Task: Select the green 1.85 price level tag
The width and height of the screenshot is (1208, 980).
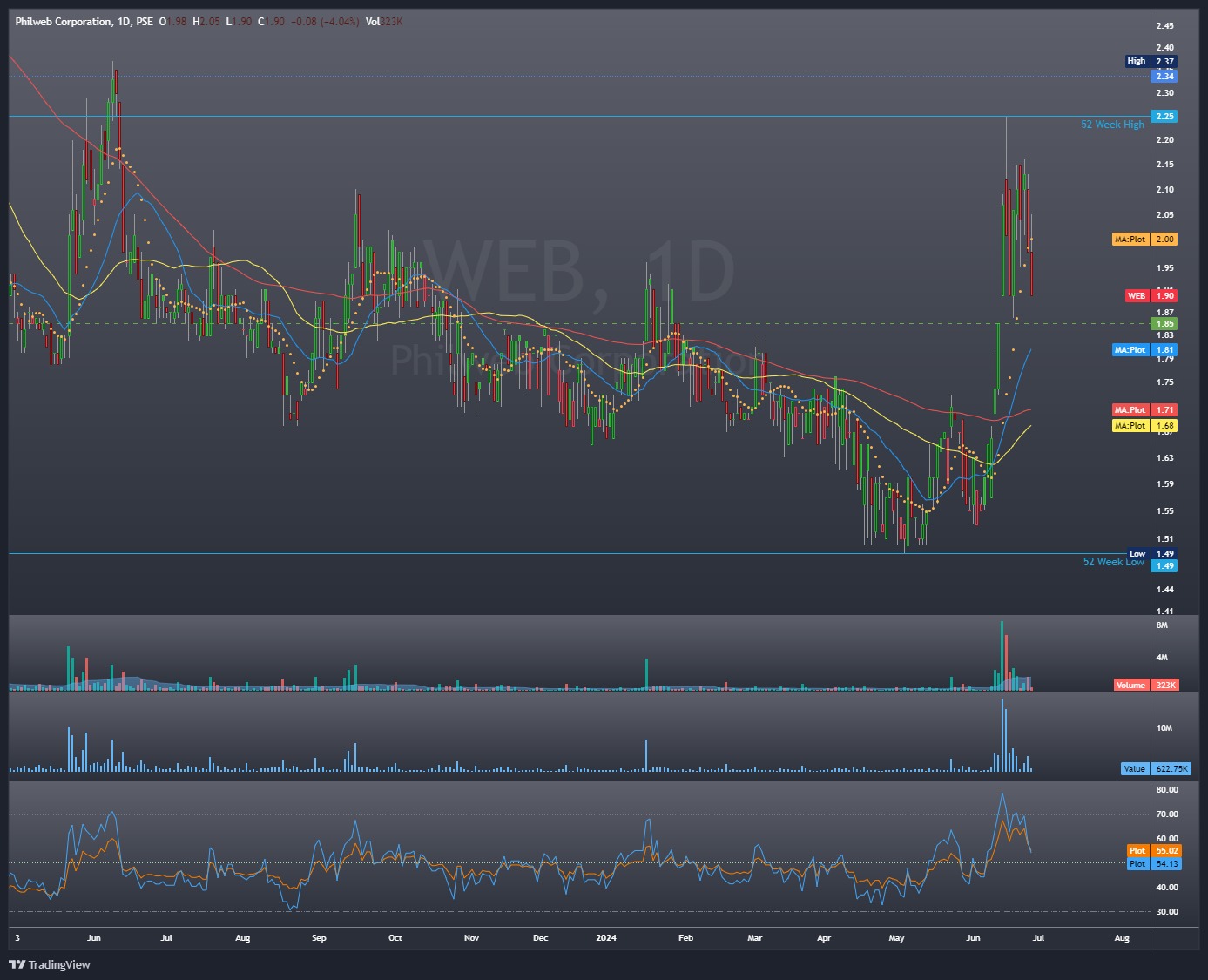Action: (1164, 324)
